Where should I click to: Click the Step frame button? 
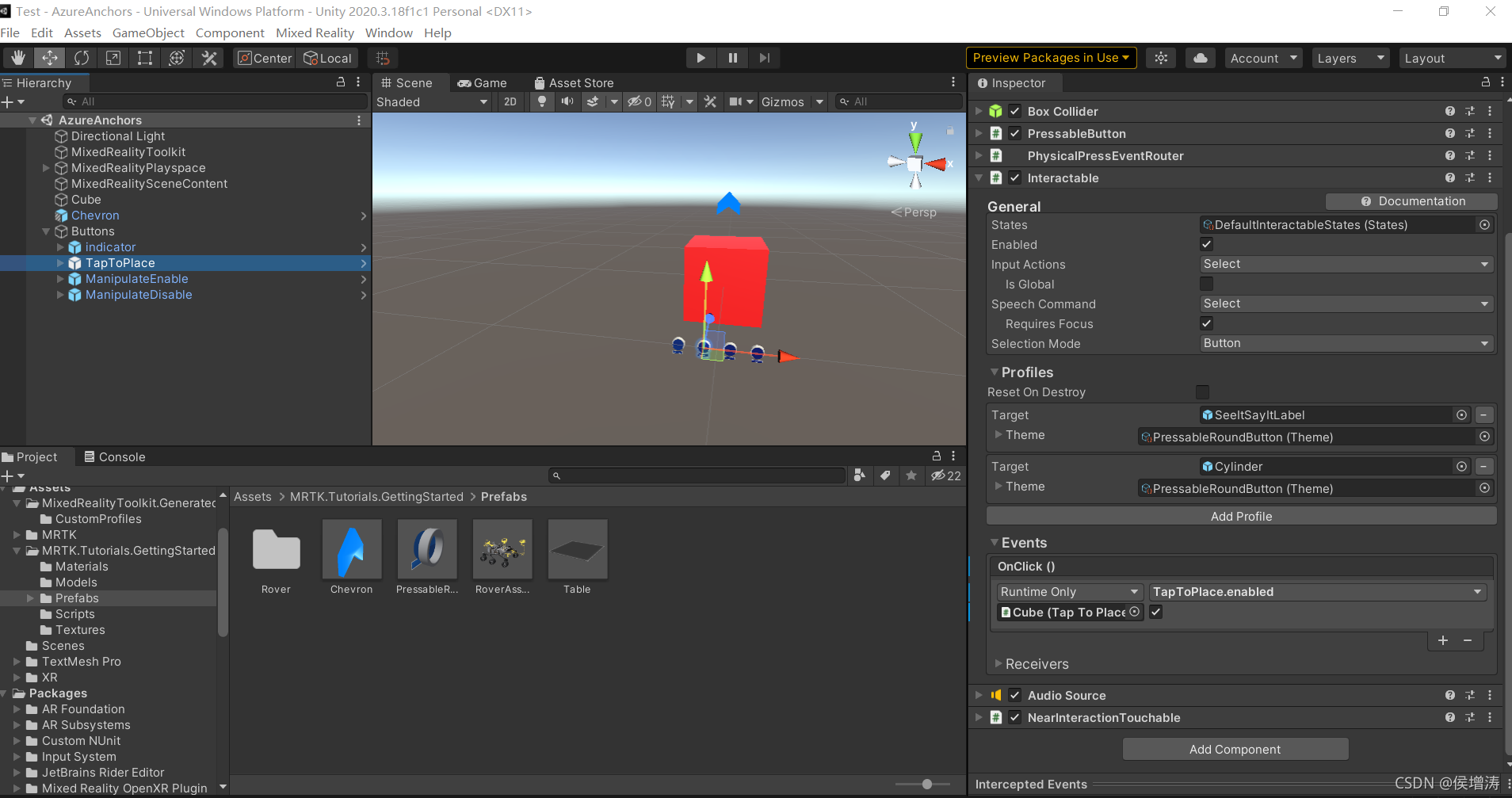click(764, 58)
